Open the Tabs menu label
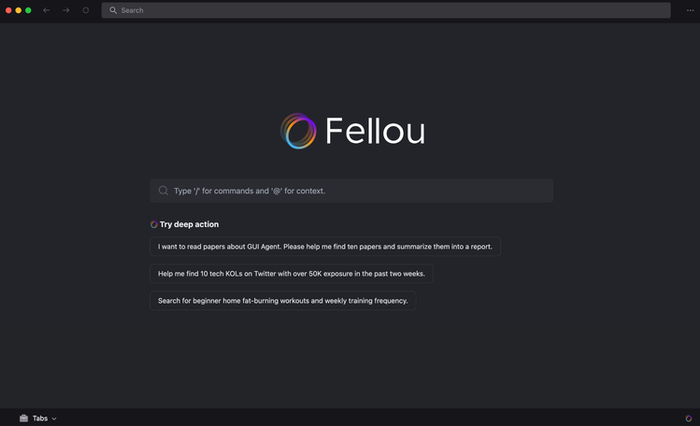This screenshot has height=426, width=700. [40, 418]
